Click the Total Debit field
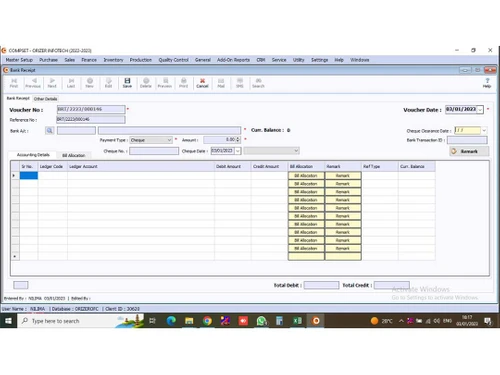Viewport: 500px width, 375px height. click(x=321, y=285)
